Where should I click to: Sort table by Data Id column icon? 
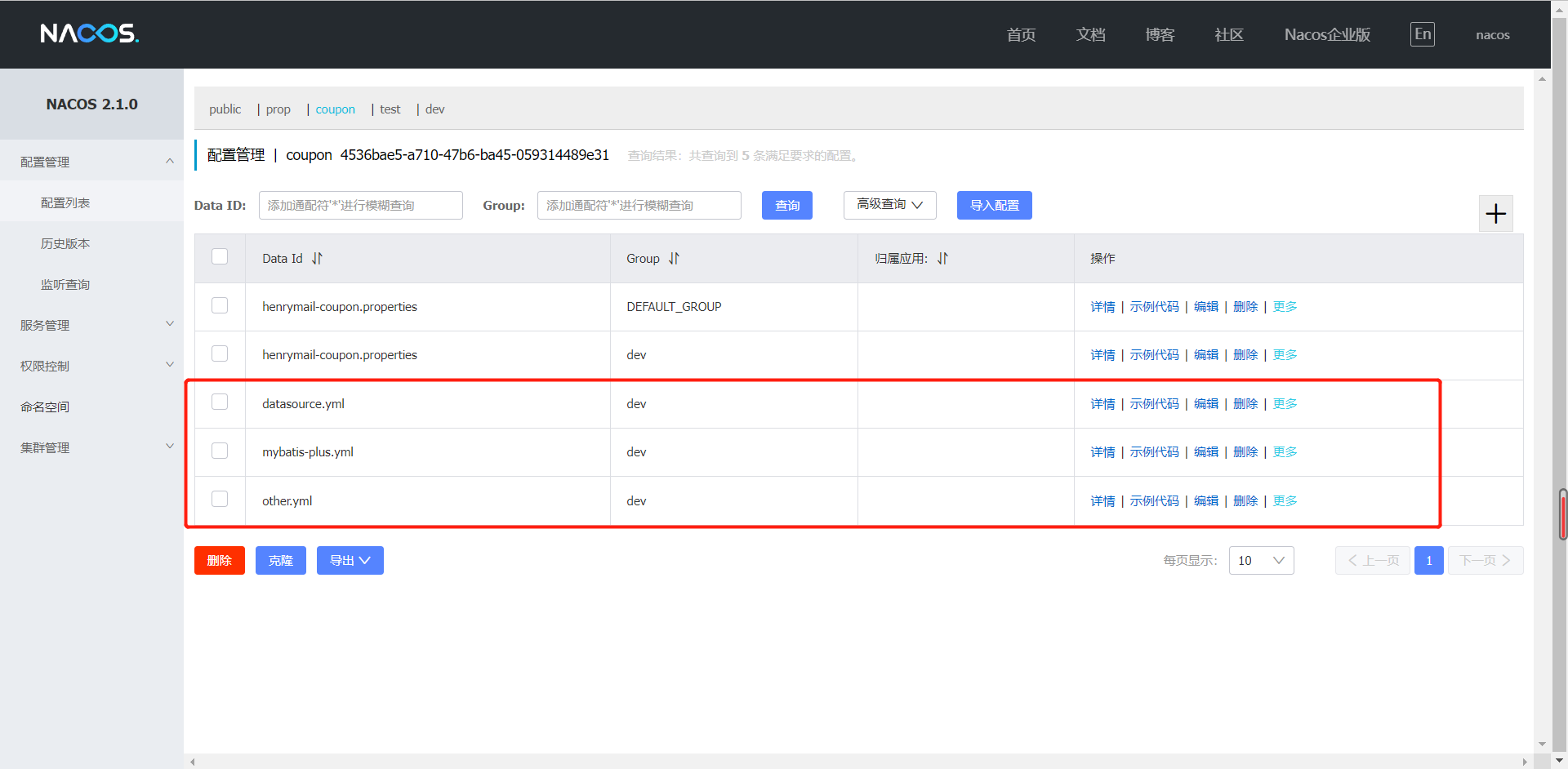pyautogui.click(x=317, y=259)
